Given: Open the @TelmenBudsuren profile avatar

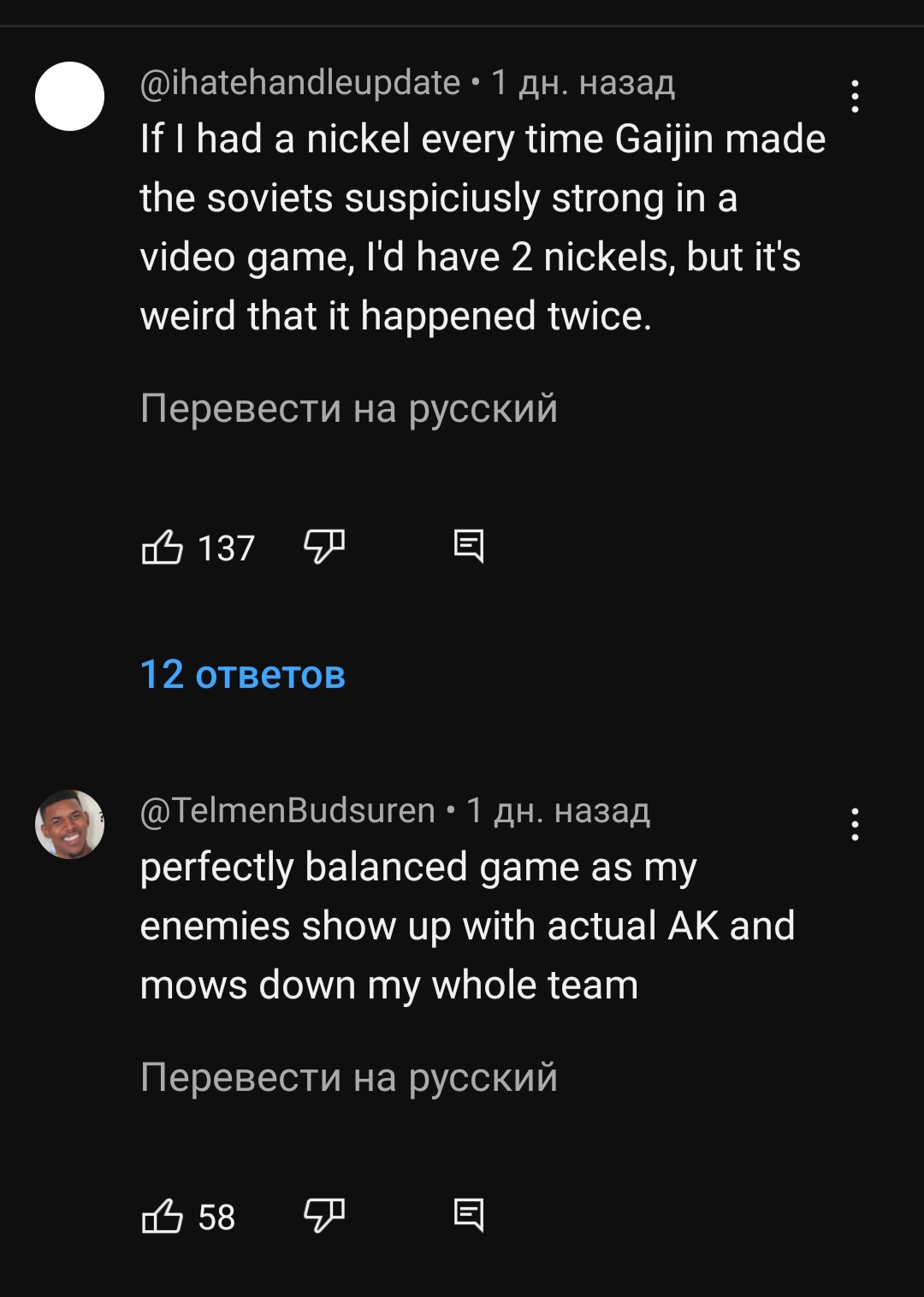Looking at the screenshot, I should (x=69, y=824).
